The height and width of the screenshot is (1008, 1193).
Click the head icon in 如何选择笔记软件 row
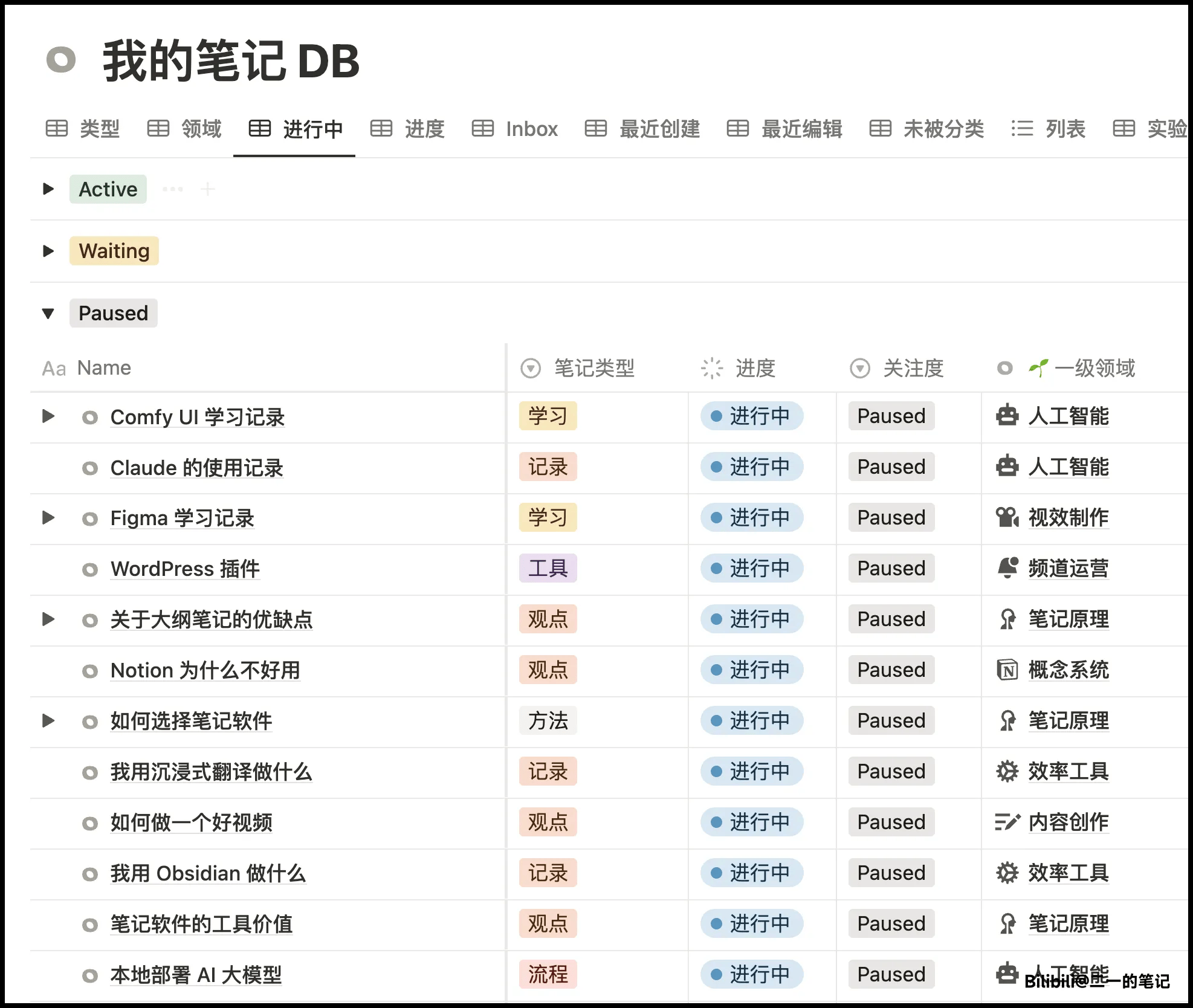pos(1007,720)
